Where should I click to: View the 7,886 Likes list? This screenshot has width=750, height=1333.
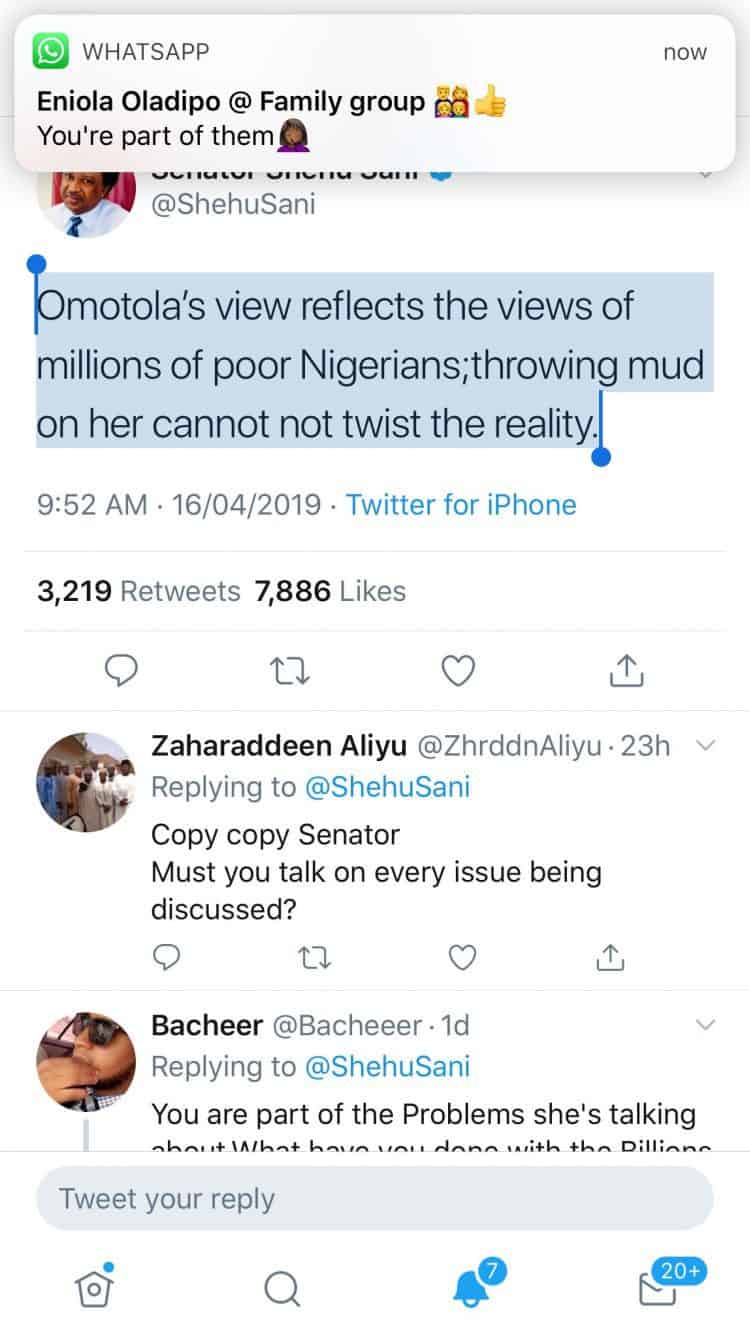(x=330, y=591)
